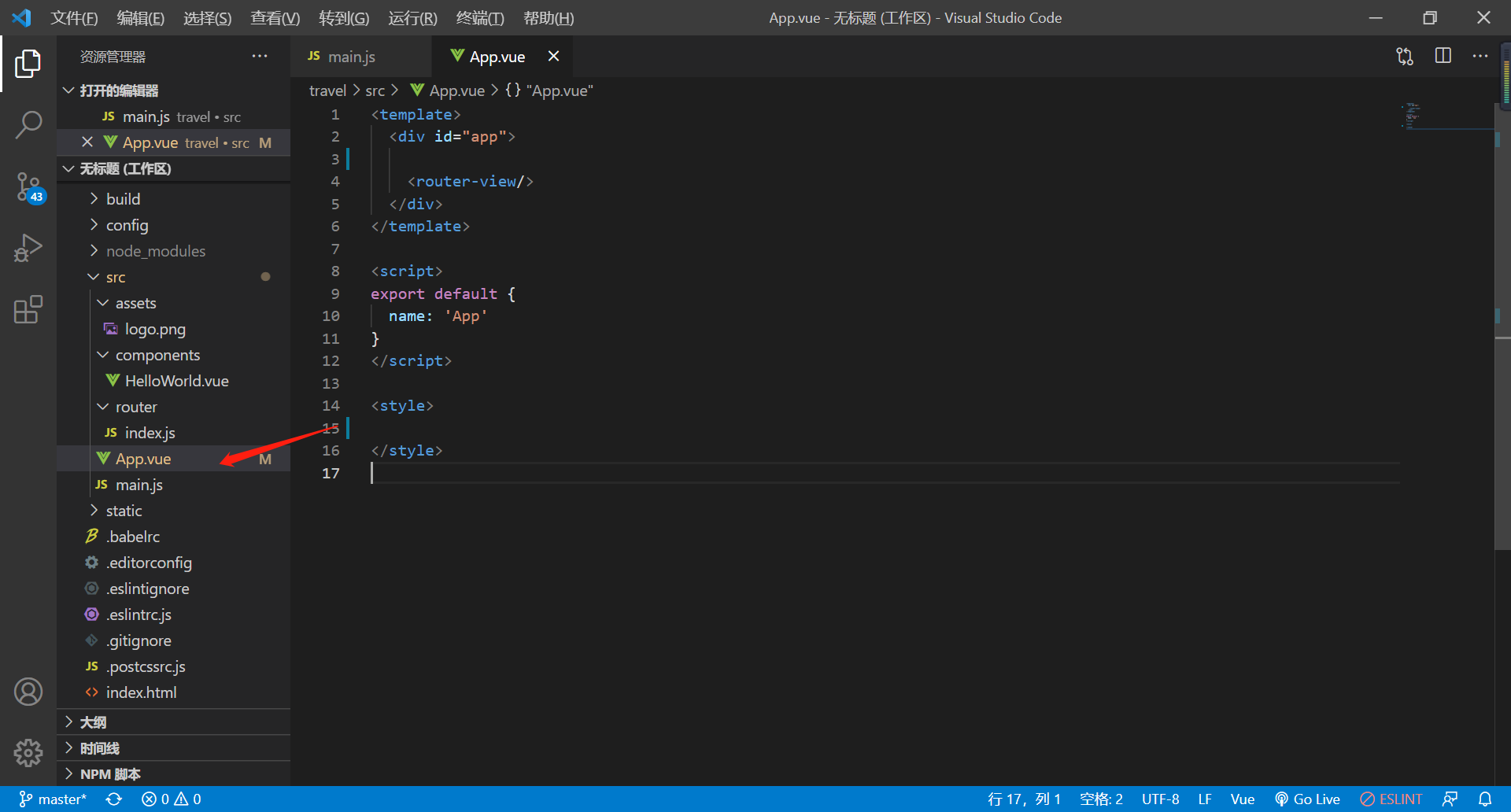Screen dimensions: 1511x812
Task: Click the VS Code logo icon
Action: click(22, 17)
